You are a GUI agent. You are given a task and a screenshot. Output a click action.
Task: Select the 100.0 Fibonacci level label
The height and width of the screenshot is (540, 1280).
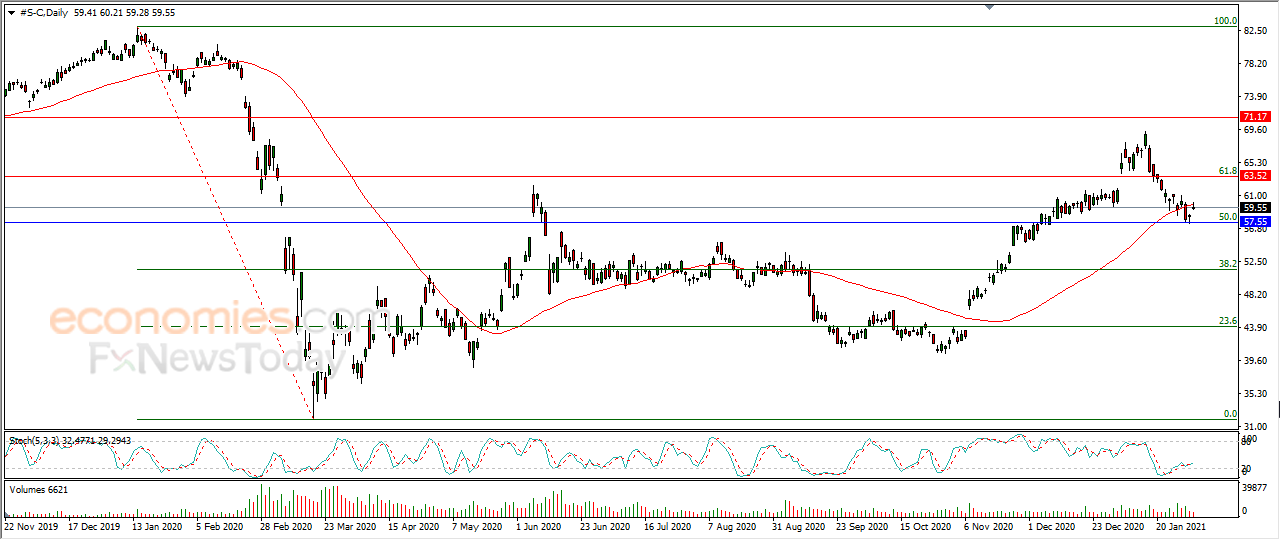(x=1225, y=20)
